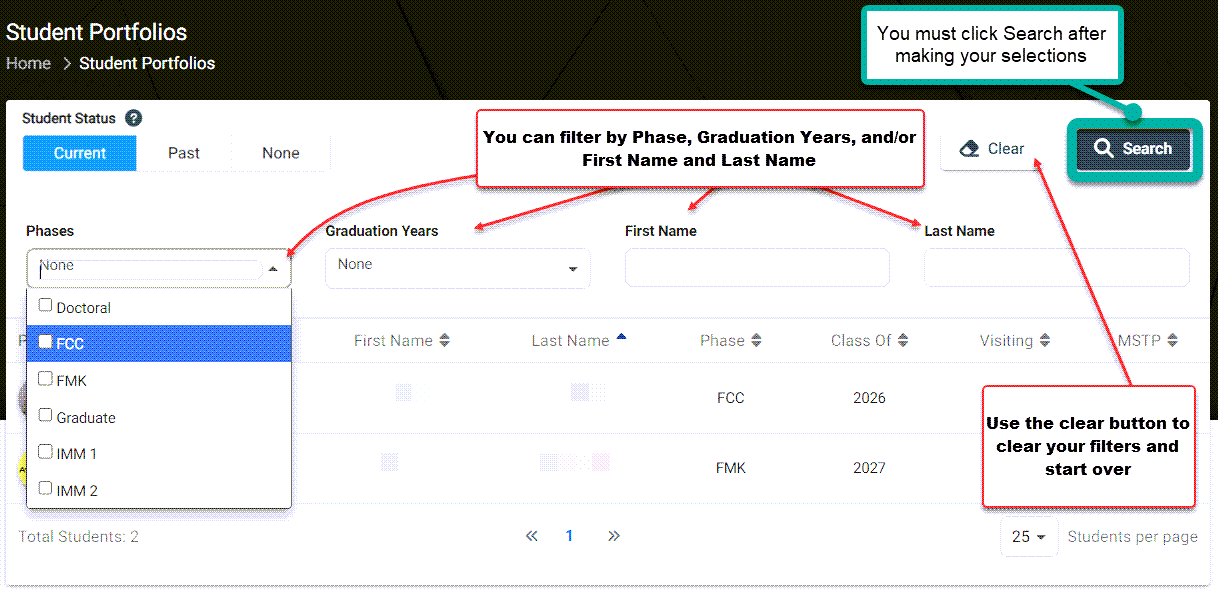Collapse the Phases dropdown

pos(273,269)
